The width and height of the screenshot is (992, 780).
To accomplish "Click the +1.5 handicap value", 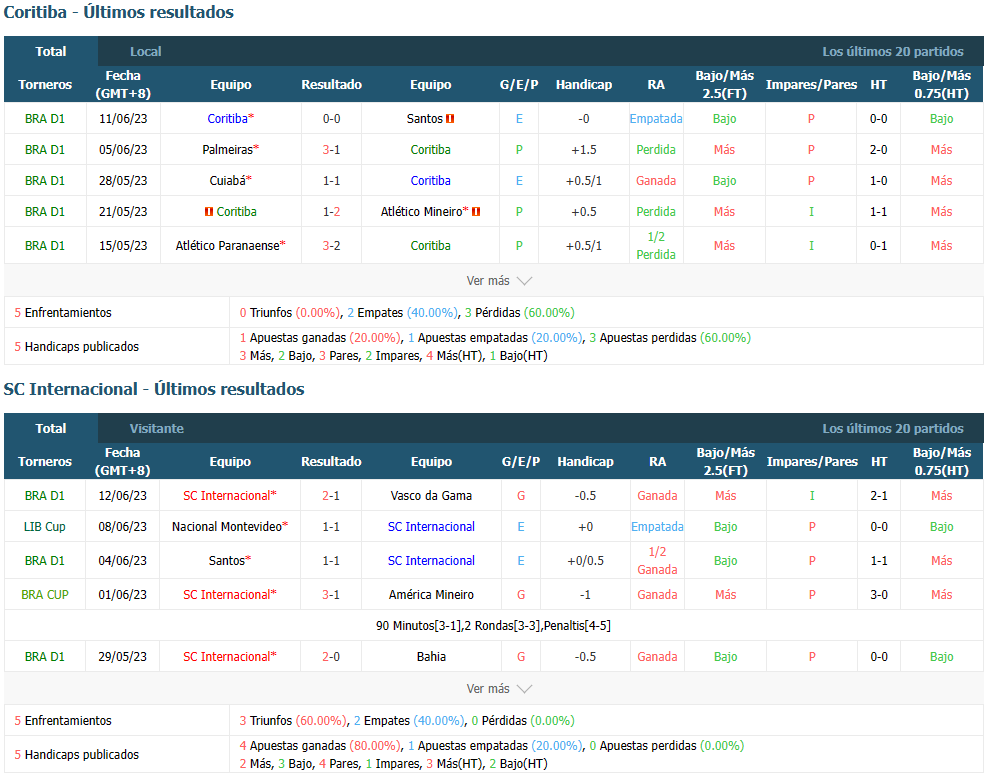I will (583, 149).
